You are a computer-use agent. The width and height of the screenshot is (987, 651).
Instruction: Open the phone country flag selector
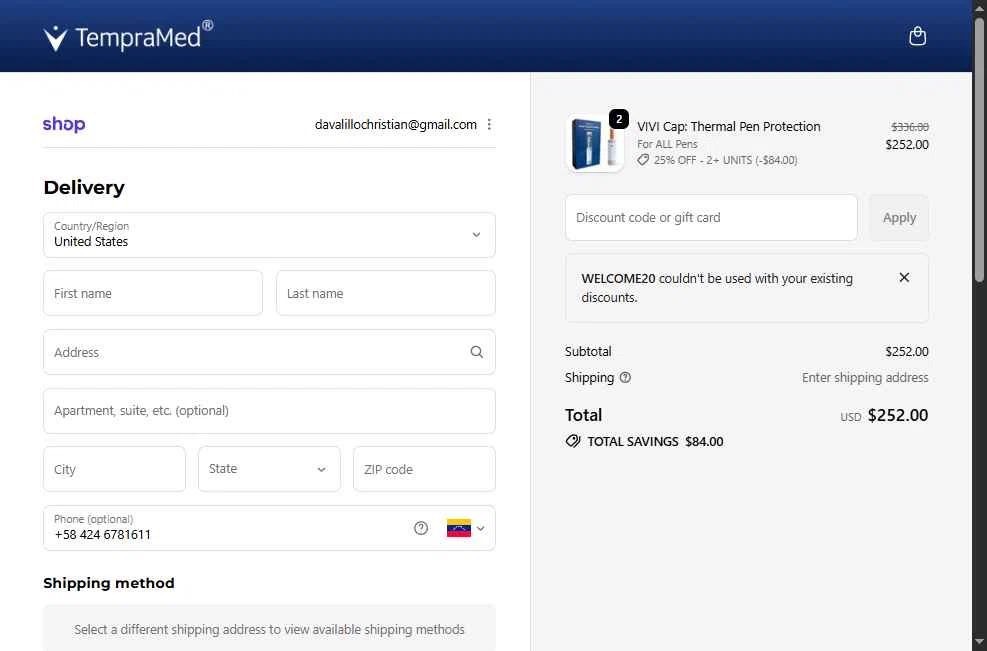coord(465,528)
